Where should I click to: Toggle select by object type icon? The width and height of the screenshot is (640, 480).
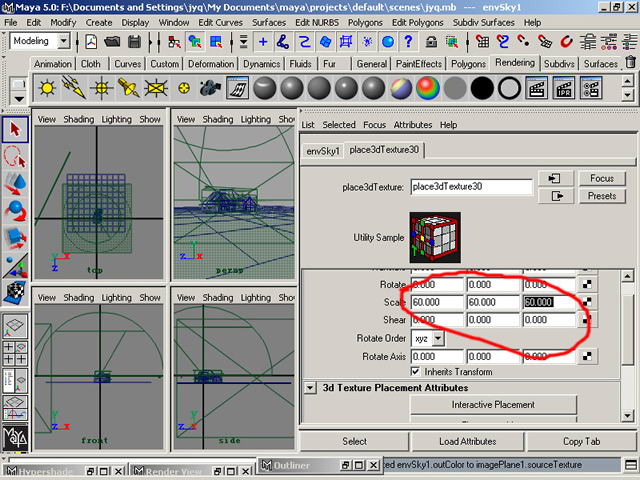pos(195,42)
